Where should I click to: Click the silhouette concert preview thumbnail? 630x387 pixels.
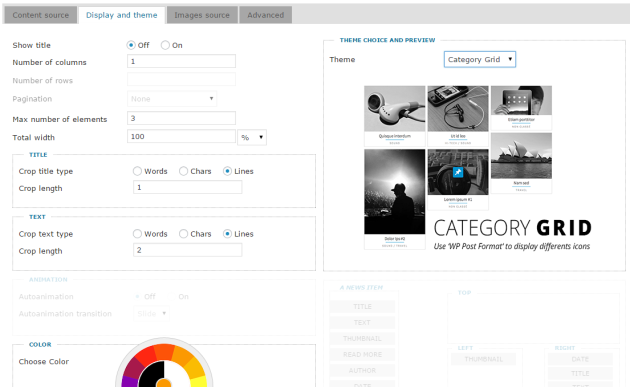pyautogui.click(x=395, y=192)
